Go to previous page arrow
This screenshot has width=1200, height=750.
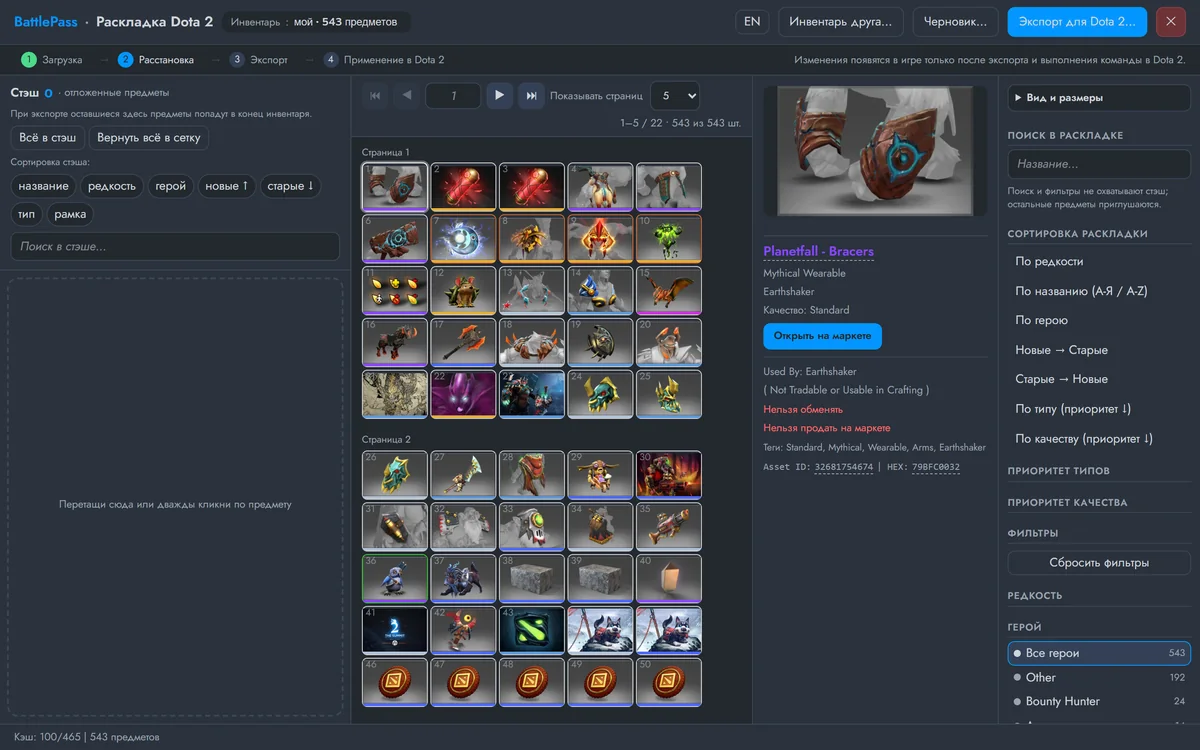407,96
